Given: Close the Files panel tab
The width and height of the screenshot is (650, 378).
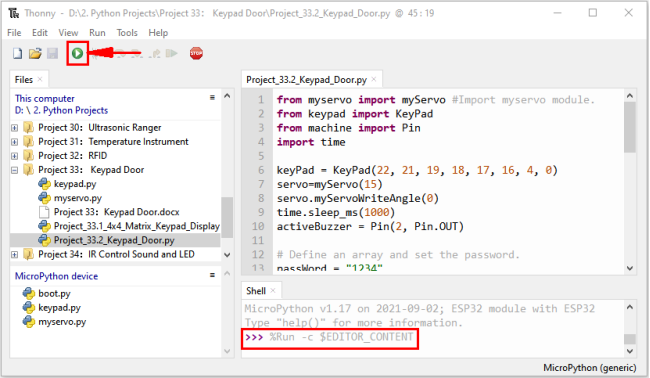Looking at the screenshot, I should pos(40,79).
